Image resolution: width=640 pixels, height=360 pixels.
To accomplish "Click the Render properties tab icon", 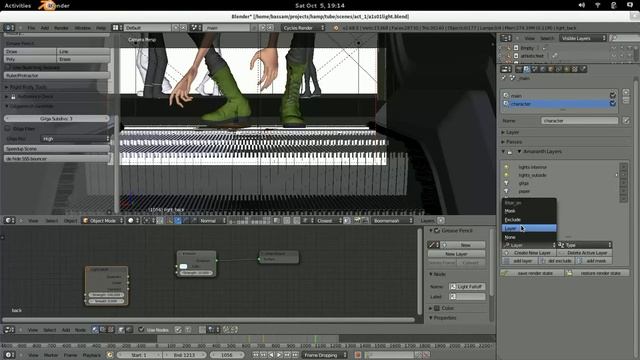I will click(519, 69).
